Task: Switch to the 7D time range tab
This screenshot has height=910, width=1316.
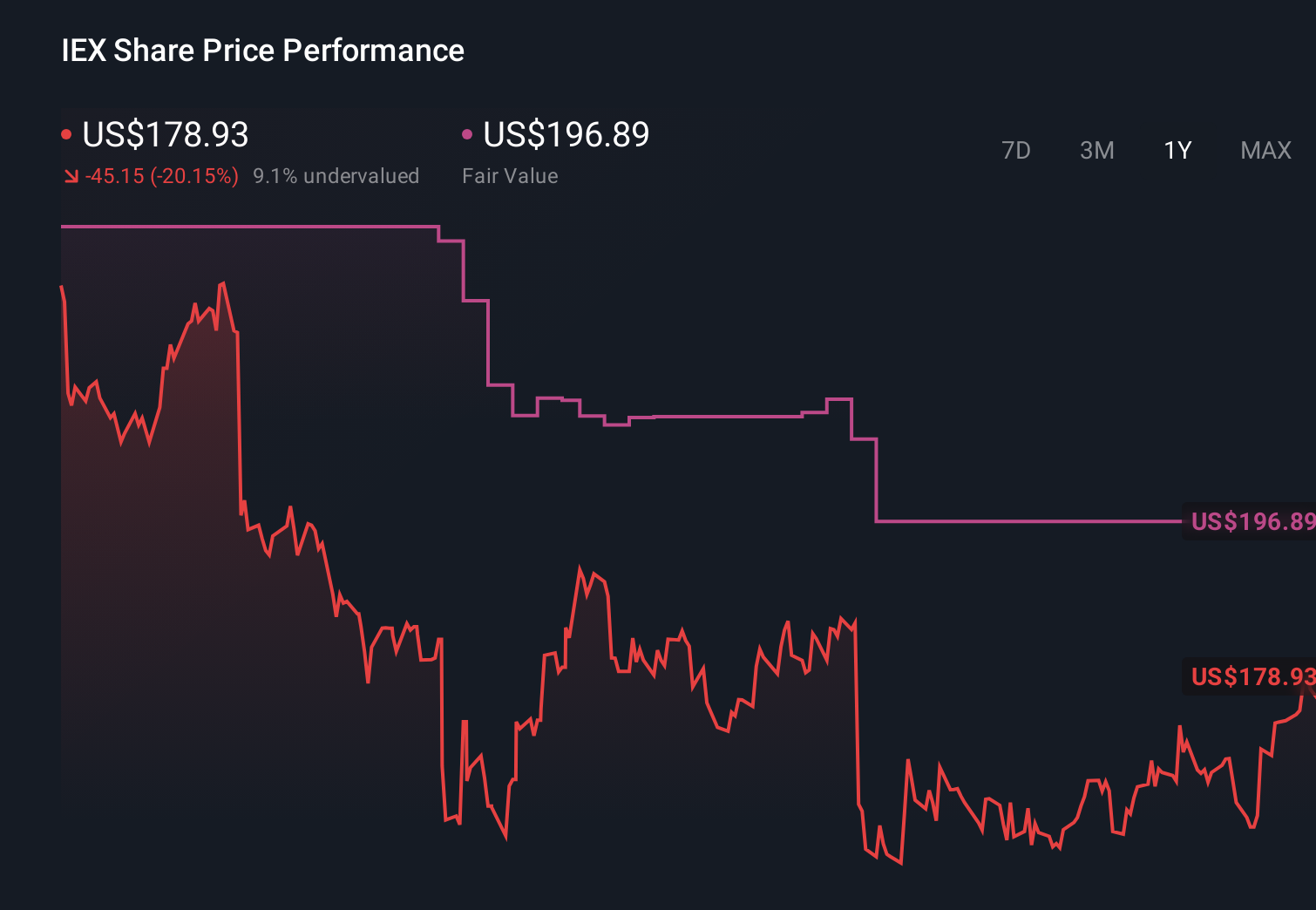Action: [1016, 150]
